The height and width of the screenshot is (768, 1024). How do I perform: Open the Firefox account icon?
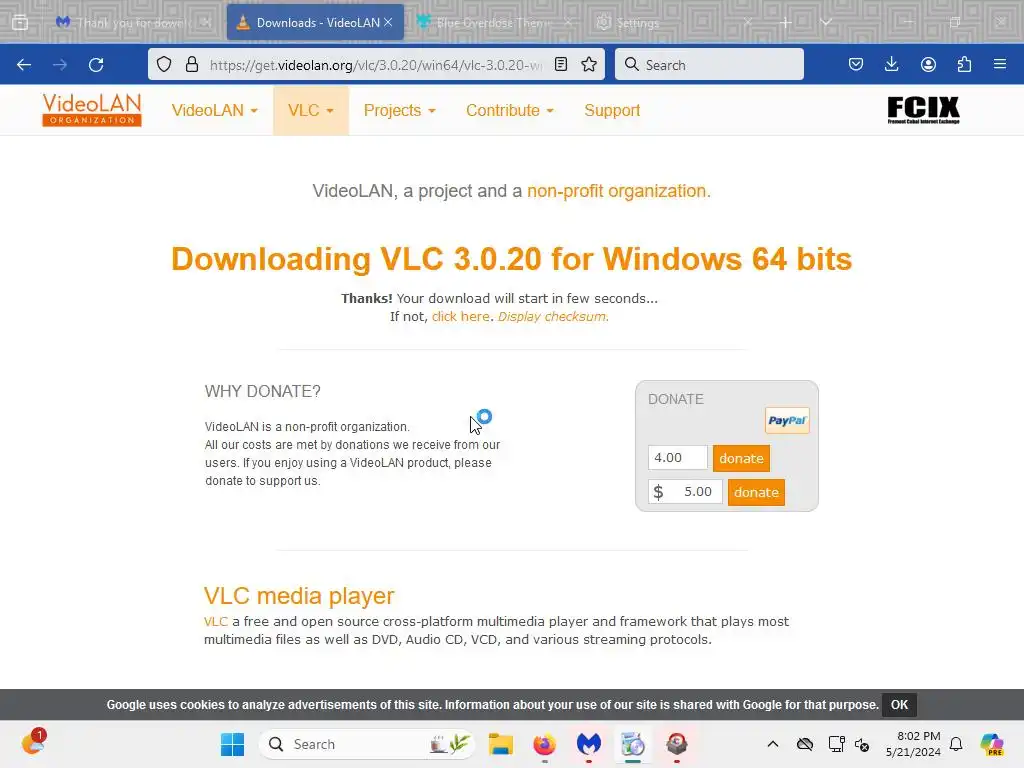tap(928, 64)
